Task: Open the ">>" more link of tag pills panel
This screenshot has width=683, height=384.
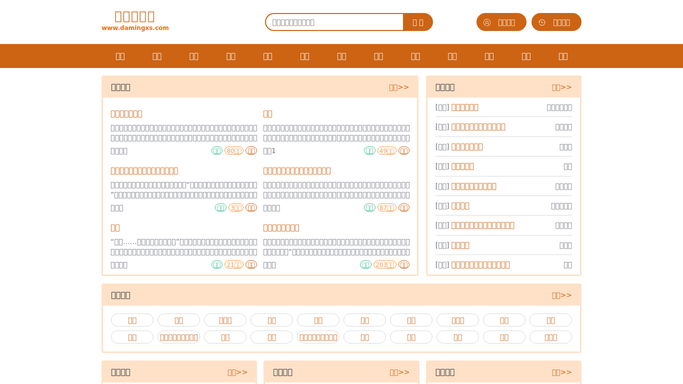Action: tap(561, 296)
